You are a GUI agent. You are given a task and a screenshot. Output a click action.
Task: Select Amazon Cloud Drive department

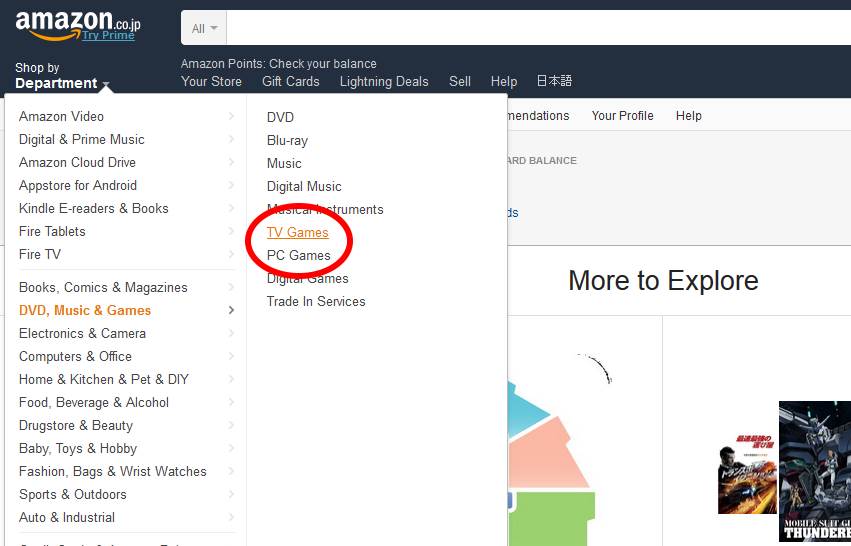pyautogui.click(x=77, y=162)
